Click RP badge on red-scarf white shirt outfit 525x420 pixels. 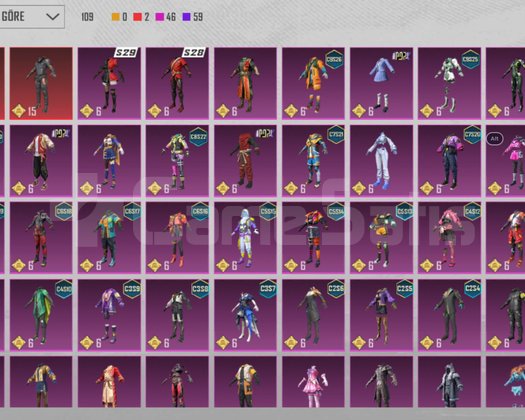(x=61, y=134)
